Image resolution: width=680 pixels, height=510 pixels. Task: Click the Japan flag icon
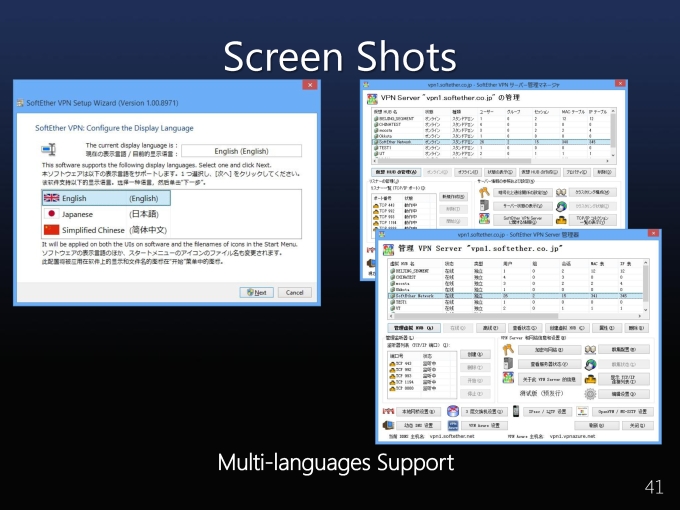(x=52, y=213)
